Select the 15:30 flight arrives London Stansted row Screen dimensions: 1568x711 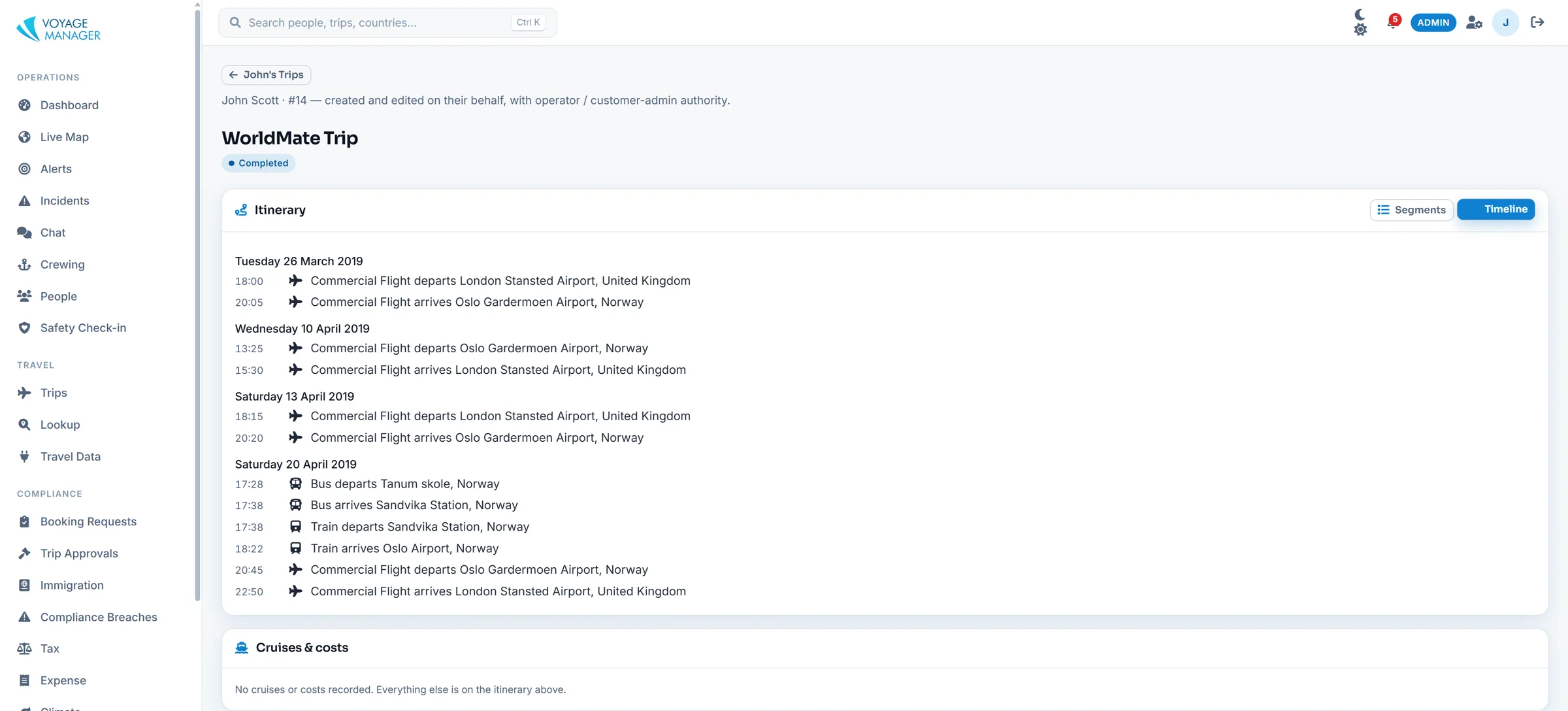pos(461,370)
